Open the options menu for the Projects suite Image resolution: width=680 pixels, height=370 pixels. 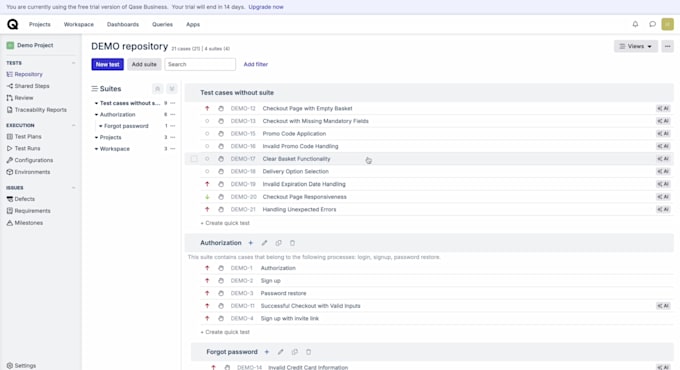point(173,137)
